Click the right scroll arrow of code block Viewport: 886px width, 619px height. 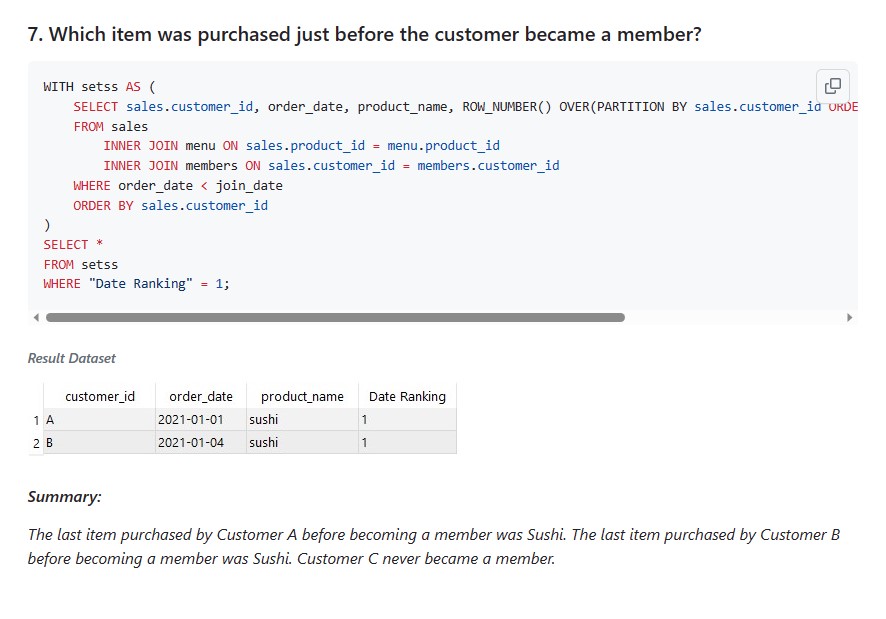click(849, 318)
